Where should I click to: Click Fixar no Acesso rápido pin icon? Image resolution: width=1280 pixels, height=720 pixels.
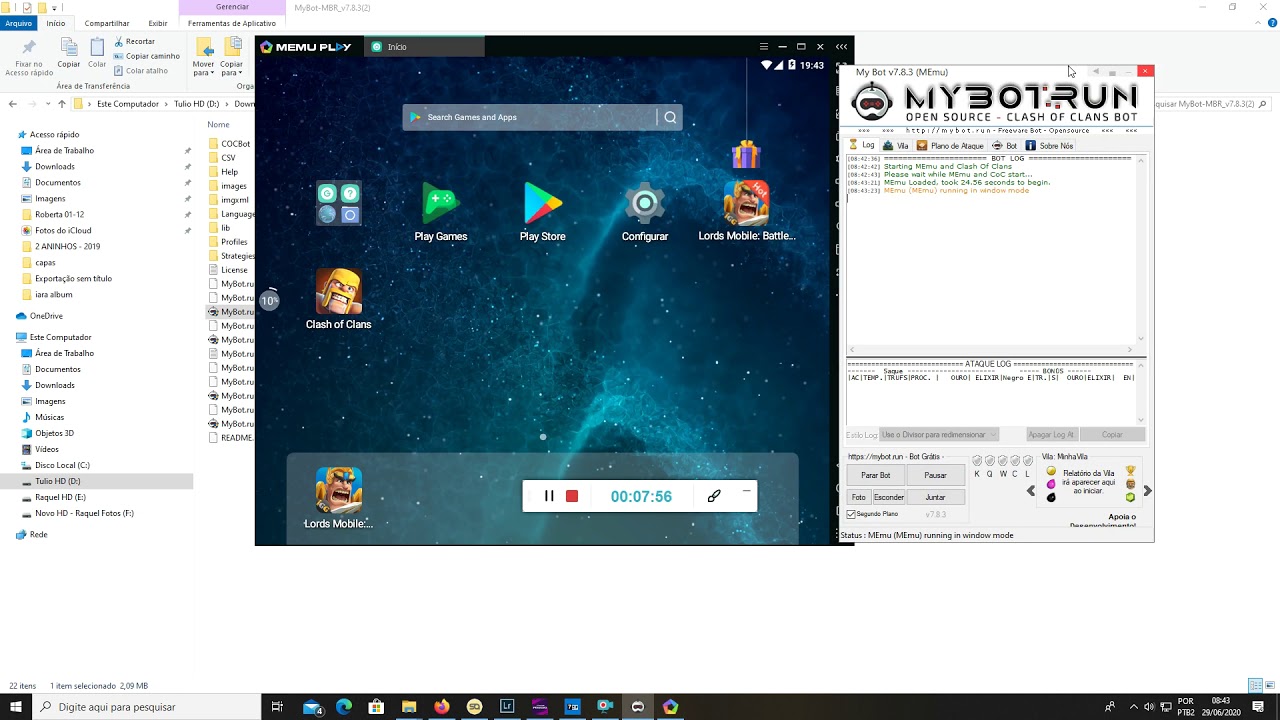[x=29, y=58]
